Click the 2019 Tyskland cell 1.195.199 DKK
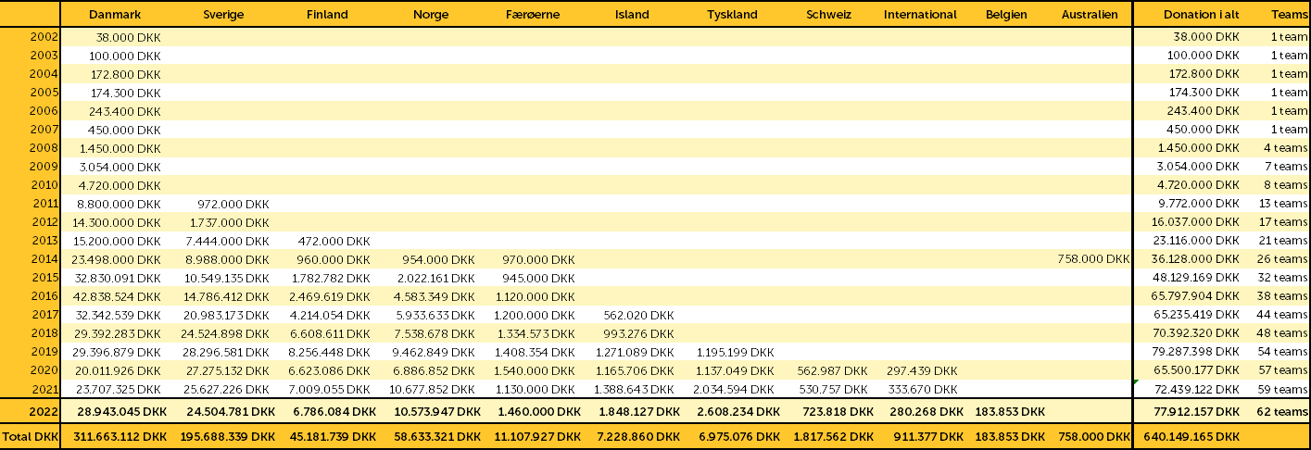1311x450 pixels. [734, 352]
